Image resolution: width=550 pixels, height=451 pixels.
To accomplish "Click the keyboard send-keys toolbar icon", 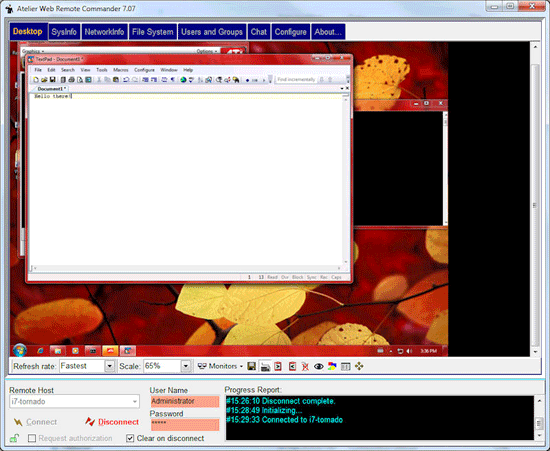I will point(266,367).
